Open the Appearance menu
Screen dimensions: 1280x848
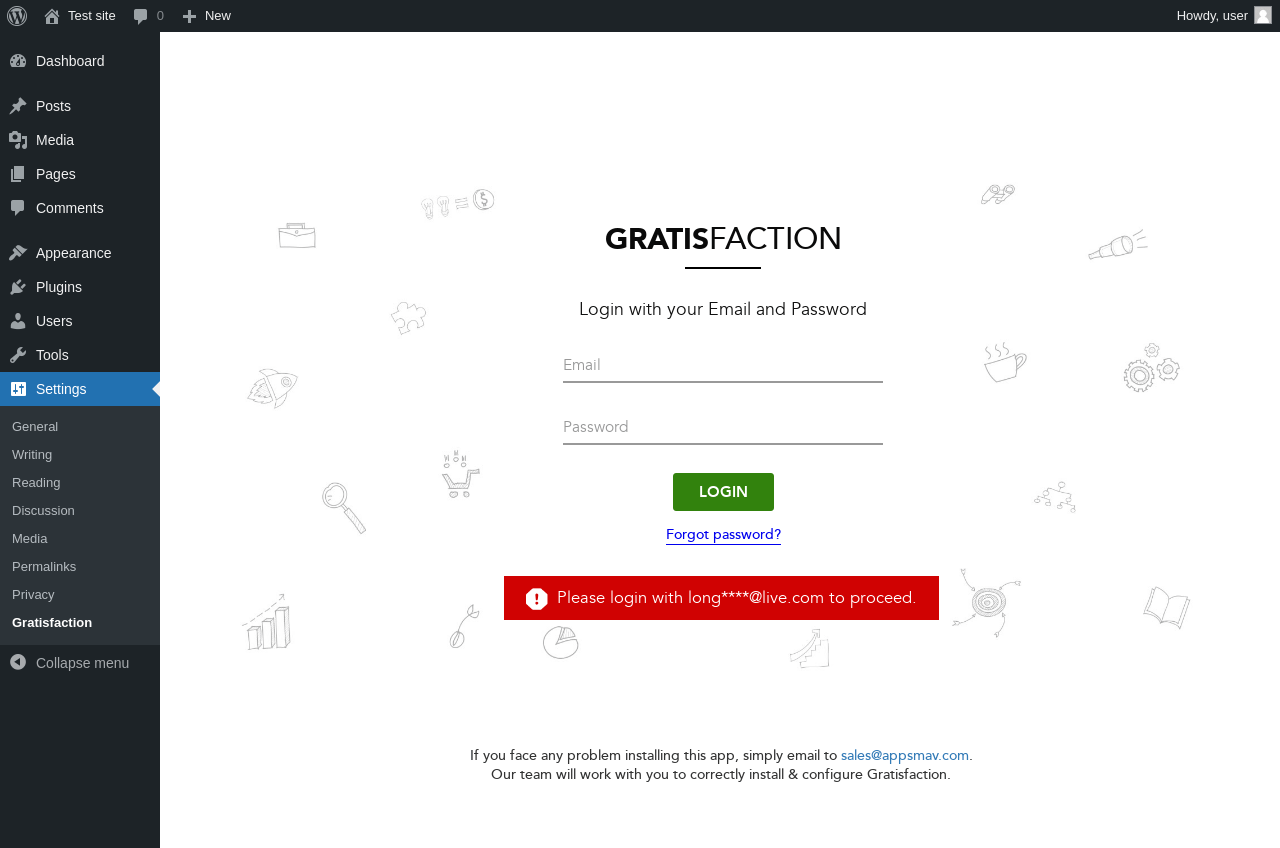[x=80, y=253]
